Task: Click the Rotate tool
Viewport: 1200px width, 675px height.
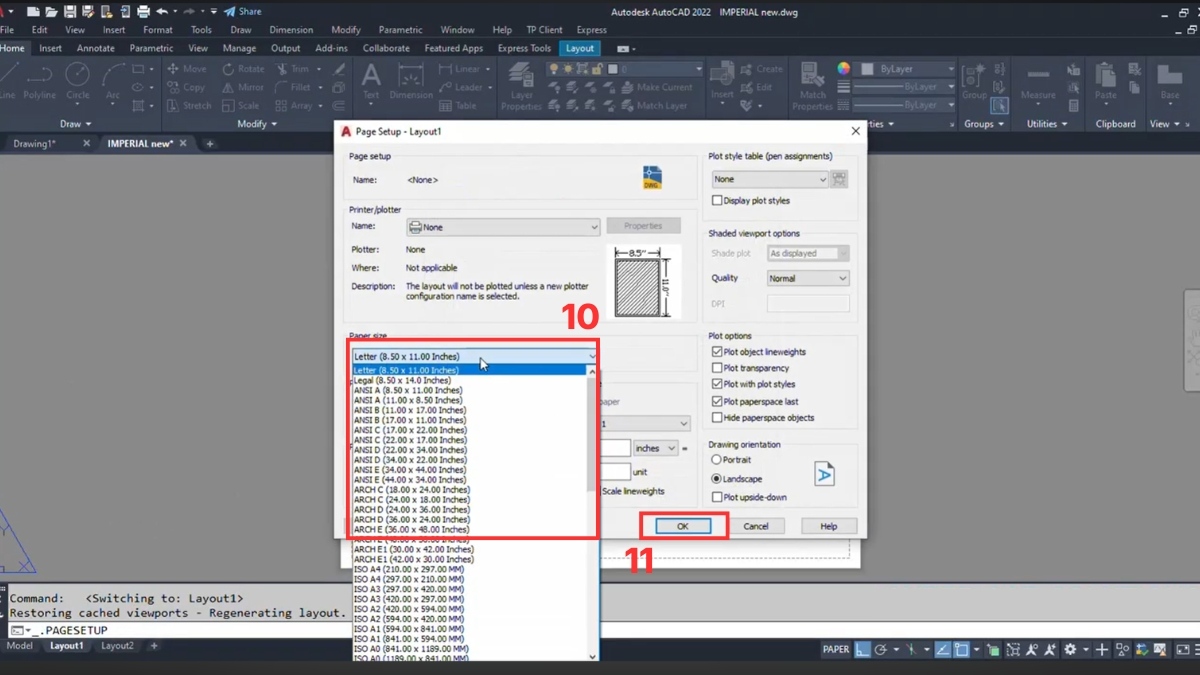Action: point(243,69)
